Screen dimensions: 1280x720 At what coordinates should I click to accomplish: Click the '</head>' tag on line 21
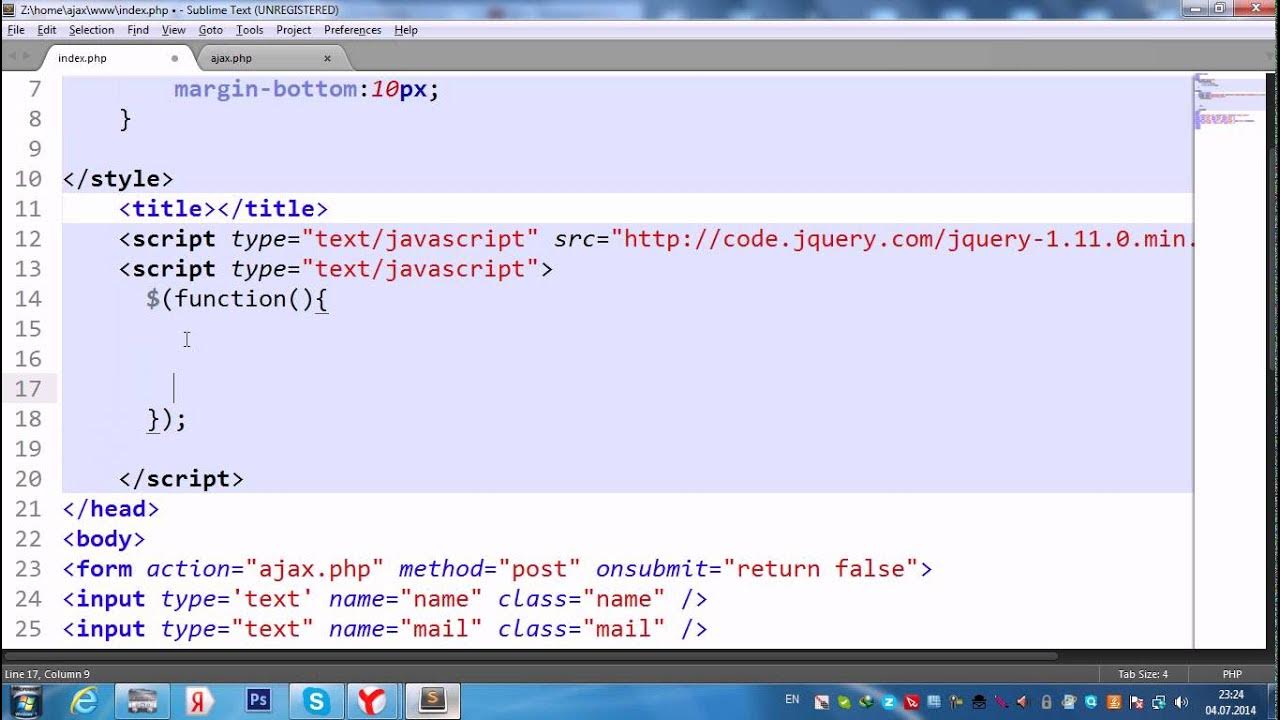[111, 509]
